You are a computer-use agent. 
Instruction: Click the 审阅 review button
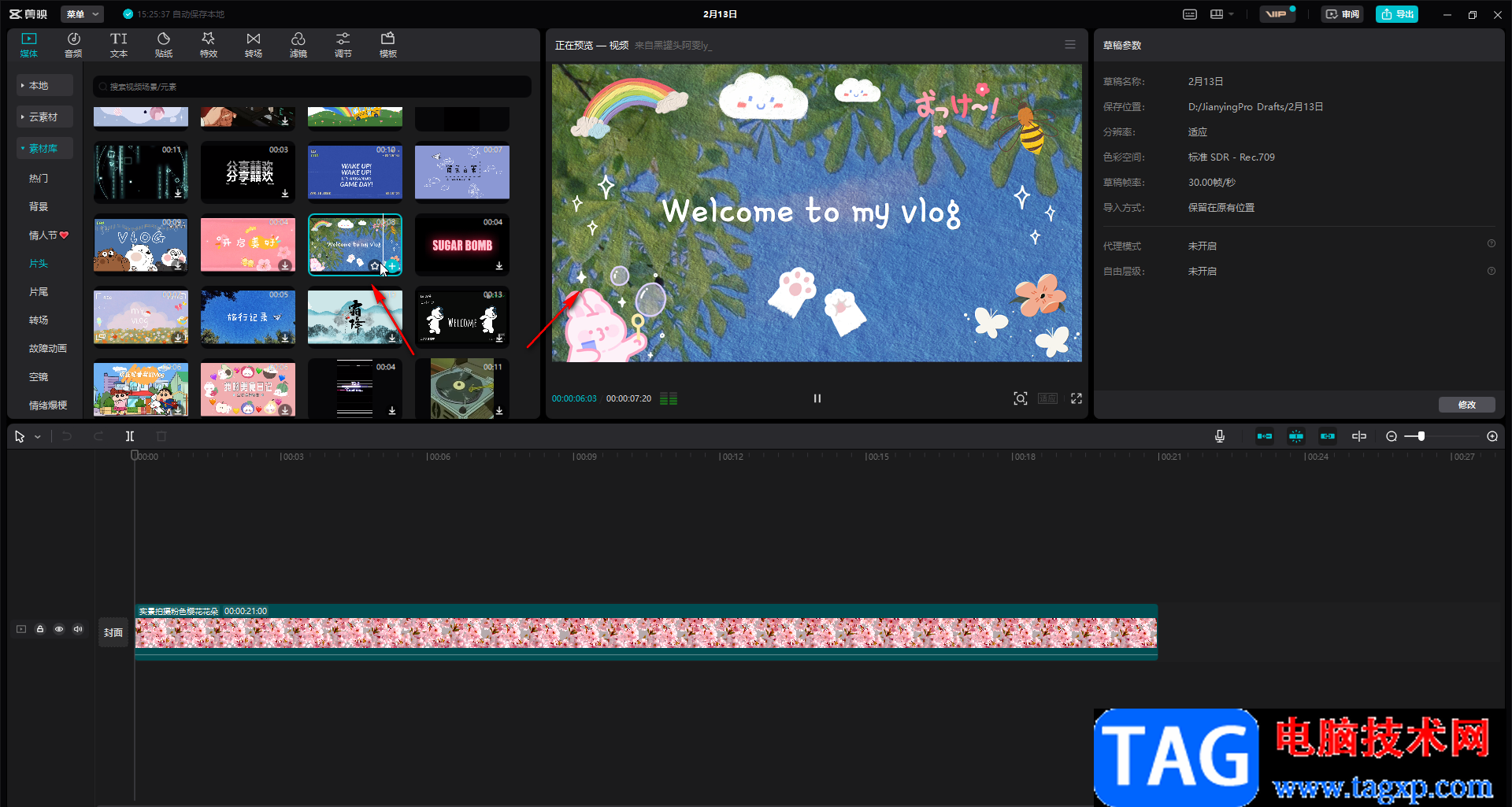[x=1343, y=14]
